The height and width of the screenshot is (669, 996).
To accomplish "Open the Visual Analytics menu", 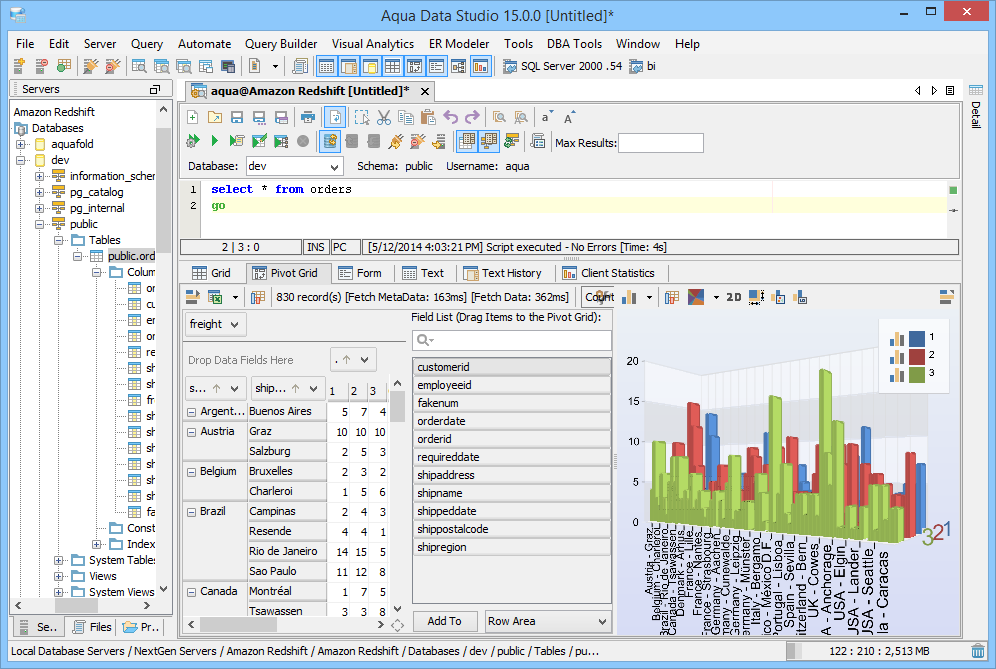I will coord(373,43).
